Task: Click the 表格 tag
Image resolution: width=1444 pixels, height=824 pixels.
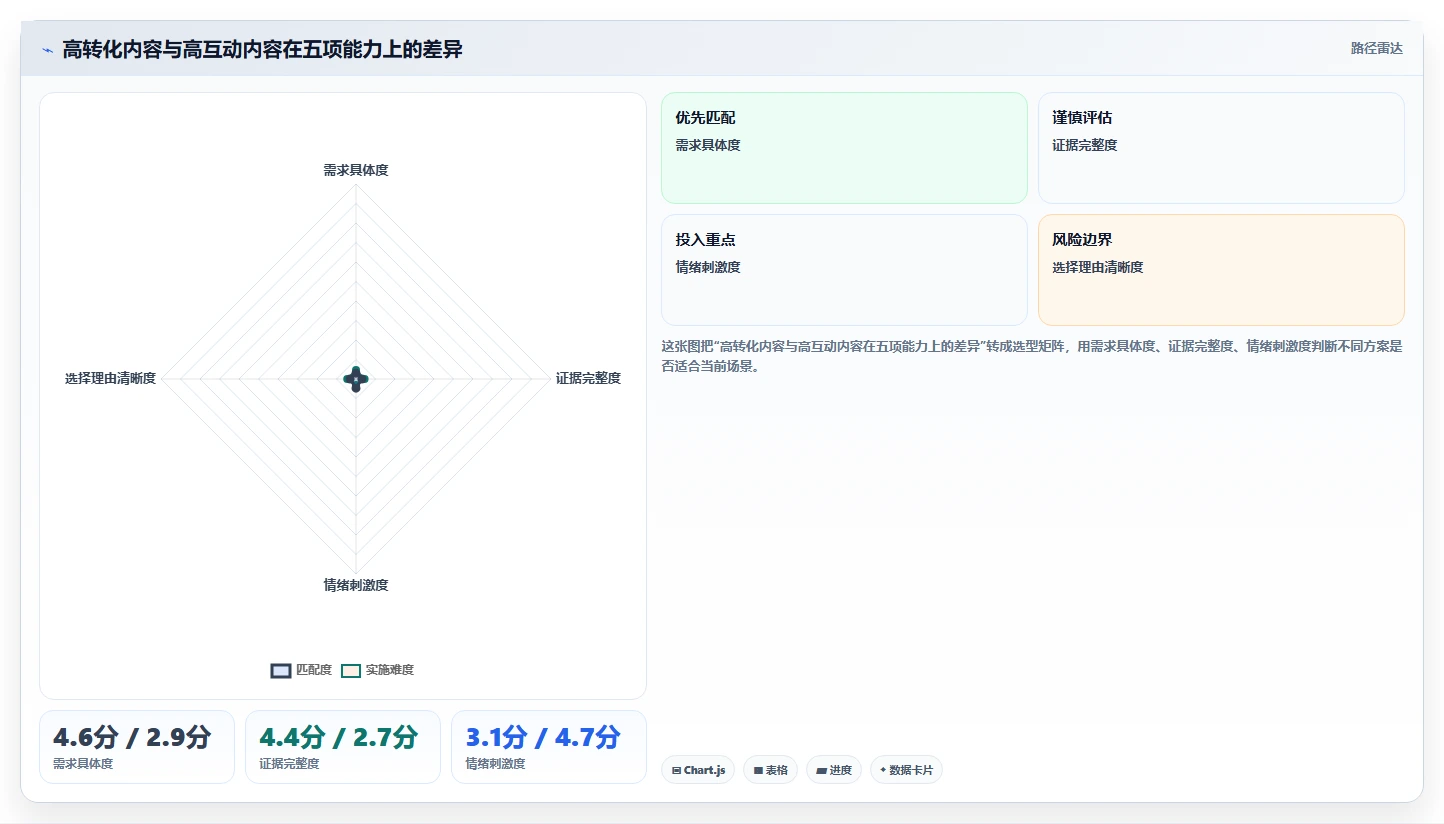Action: pyautogui.click(x=770, y=770)
